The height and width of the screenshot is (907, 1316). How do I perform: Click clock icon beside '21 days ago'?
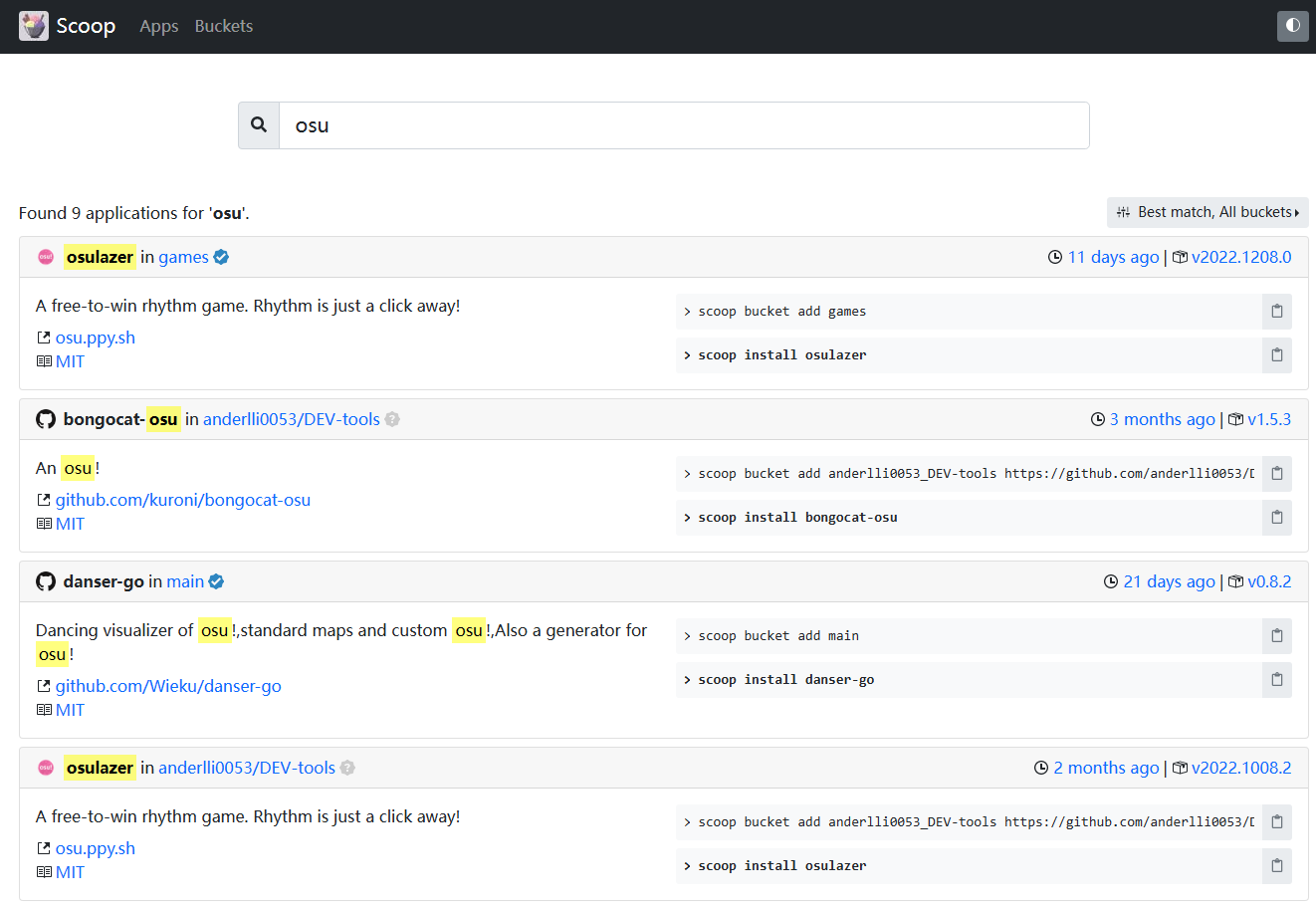[1111, 581]
